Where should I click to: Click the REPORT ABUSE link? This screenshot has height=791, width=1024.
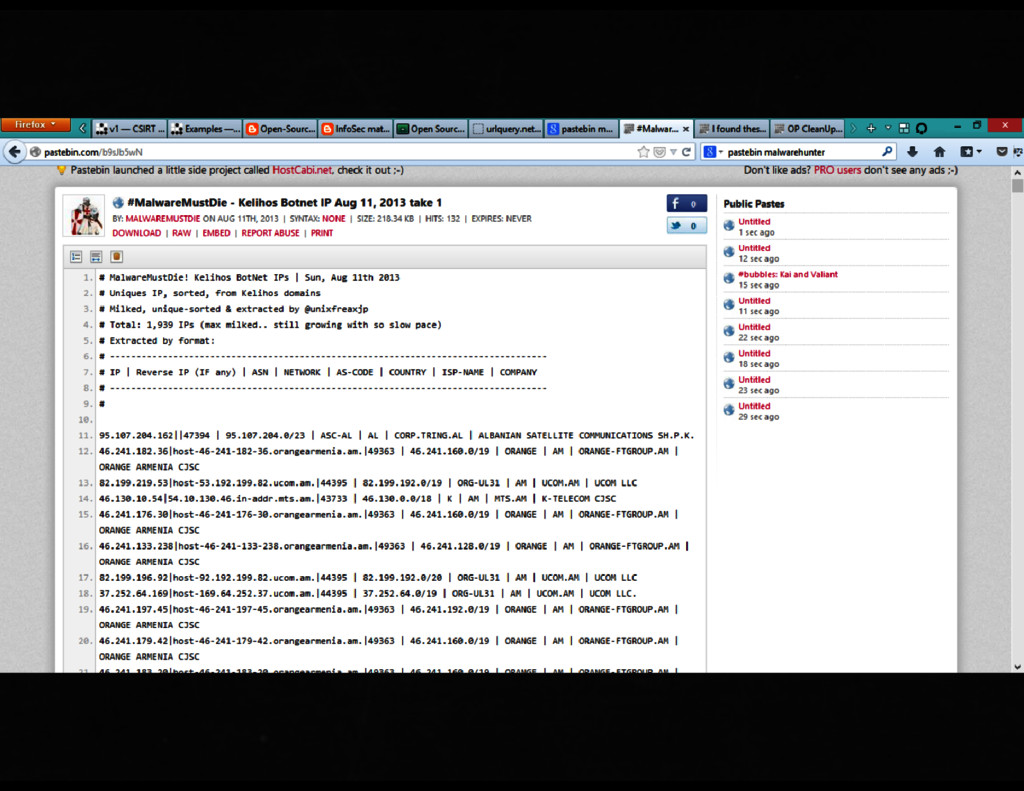tap(270, 233)
